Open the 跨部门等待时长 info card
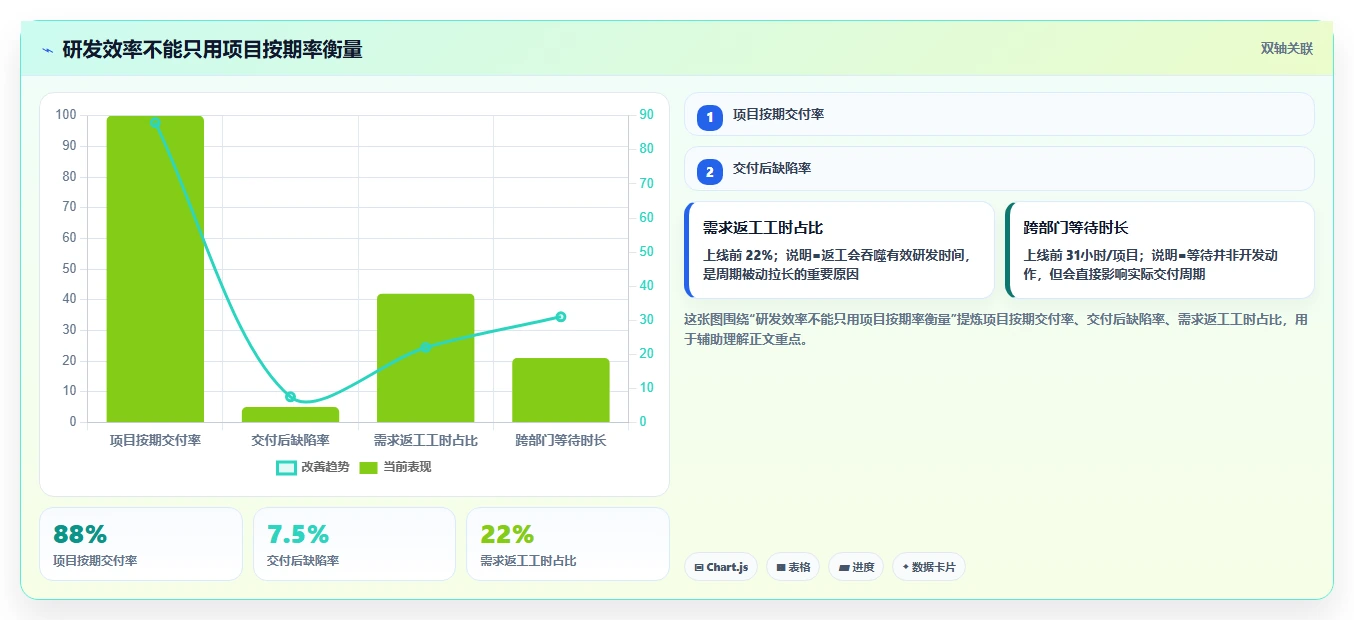 pyautogui.click(x=1160, y=250)
